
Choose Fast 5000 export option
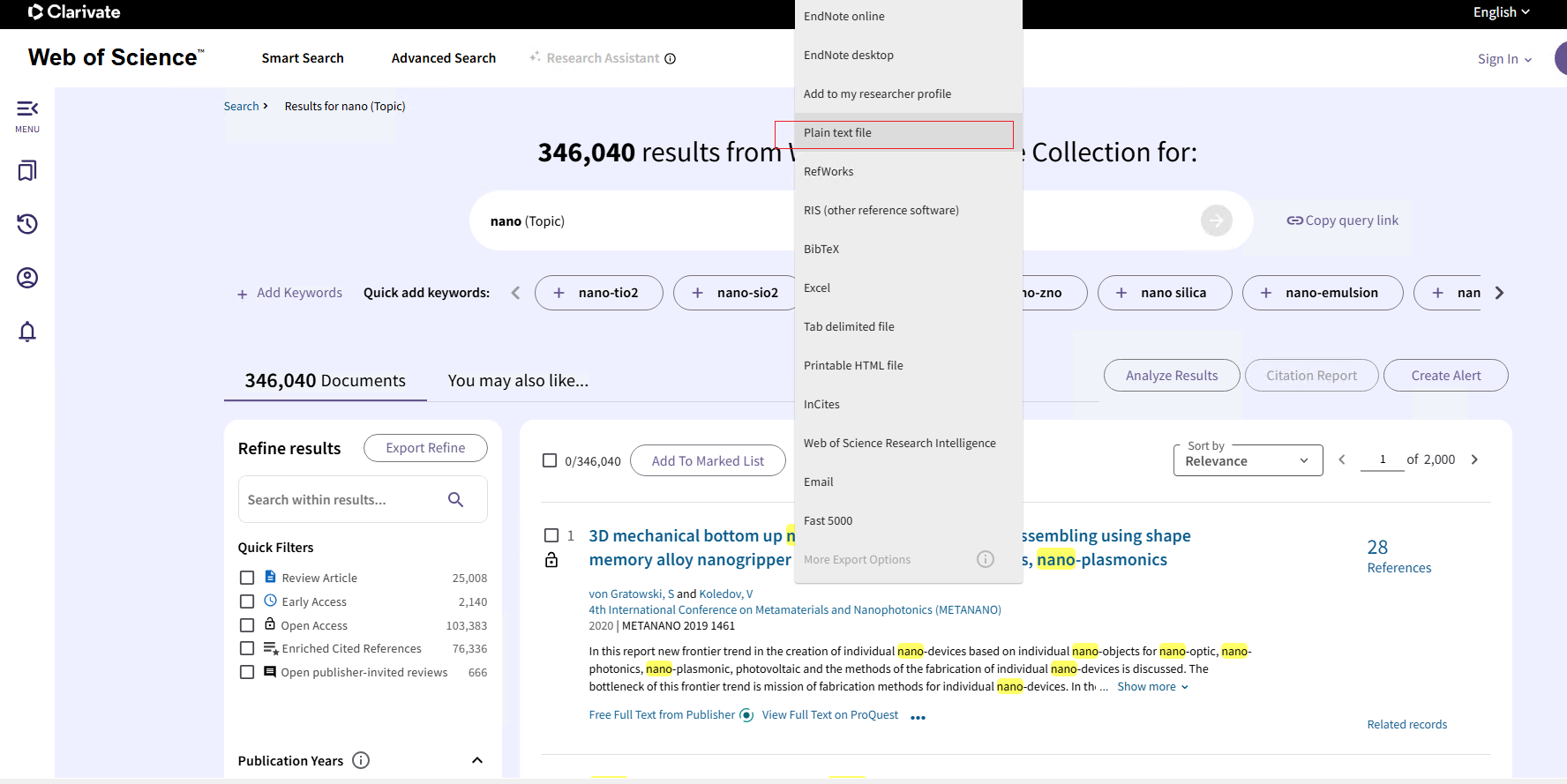pyautogui.click(x=908, y=520)
